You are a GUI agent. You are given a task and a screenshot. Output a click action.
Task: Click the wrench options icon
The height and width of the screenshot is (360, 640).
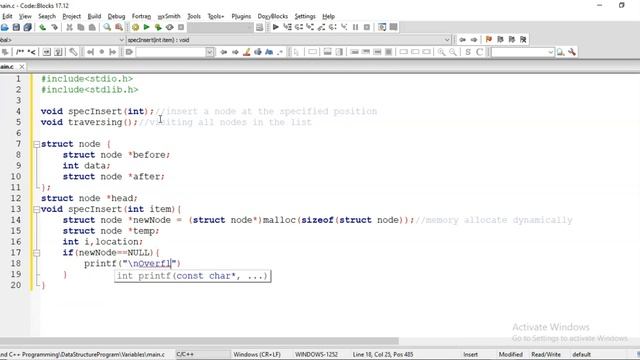[572, 52]
